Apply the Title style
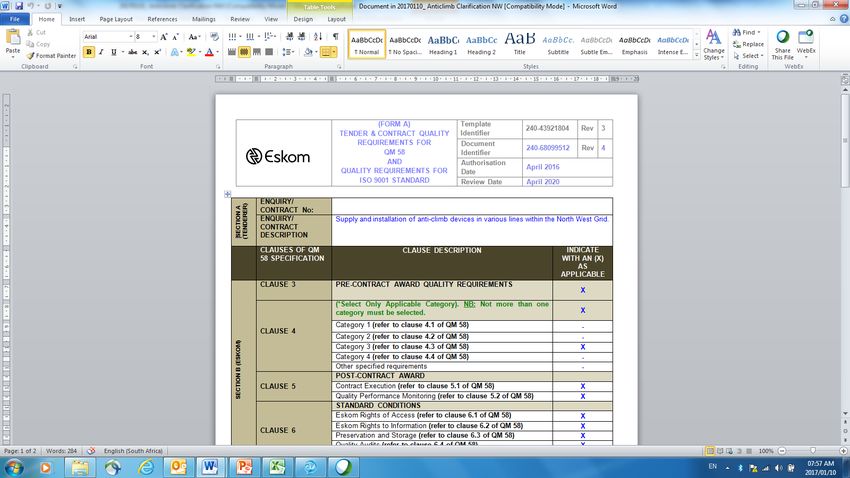This screenshot has height=478, width=850. click(x=519, y=44)
